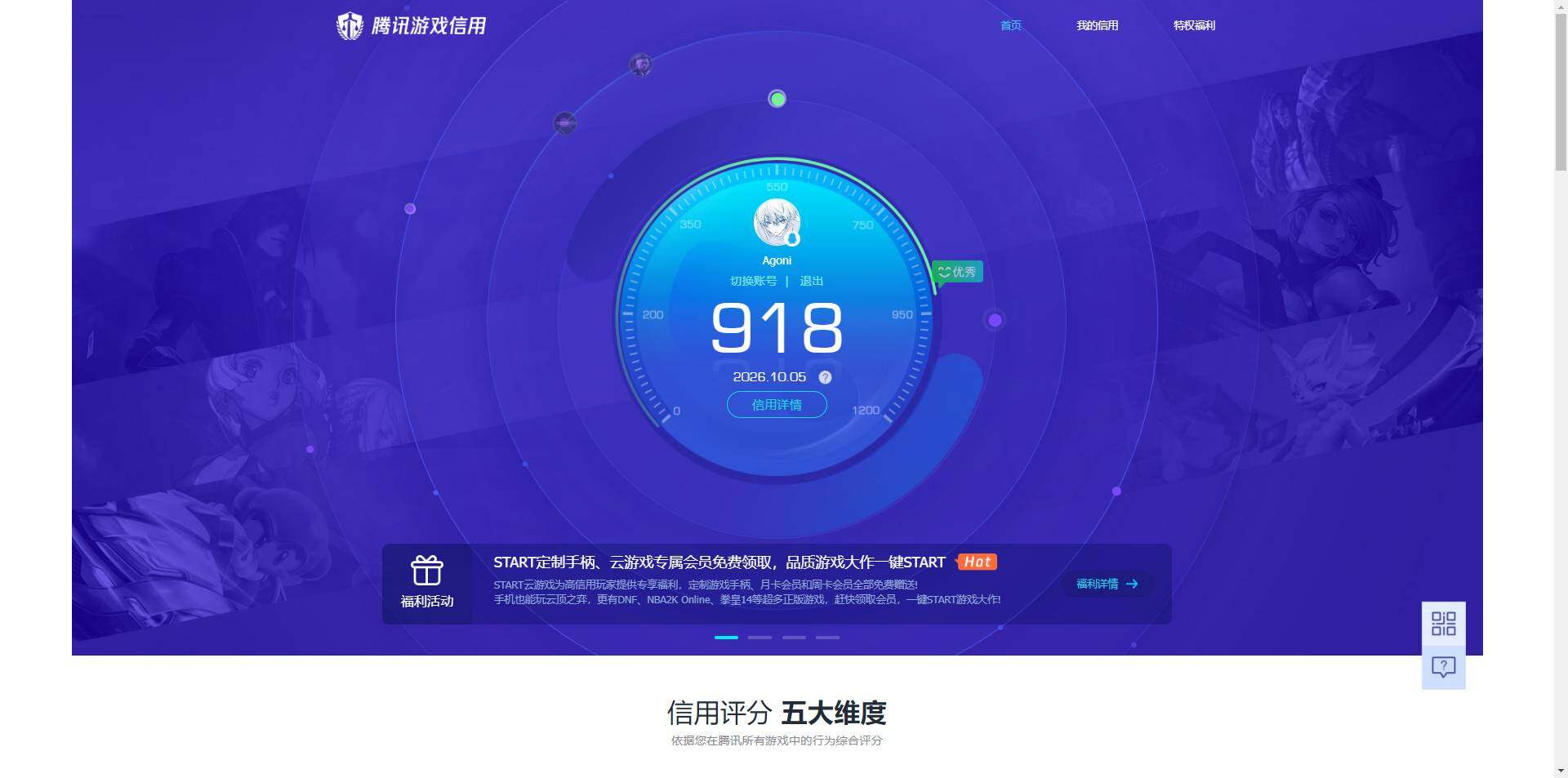
Task: Switch to the third banner carousel indicator
Action: 794,638
